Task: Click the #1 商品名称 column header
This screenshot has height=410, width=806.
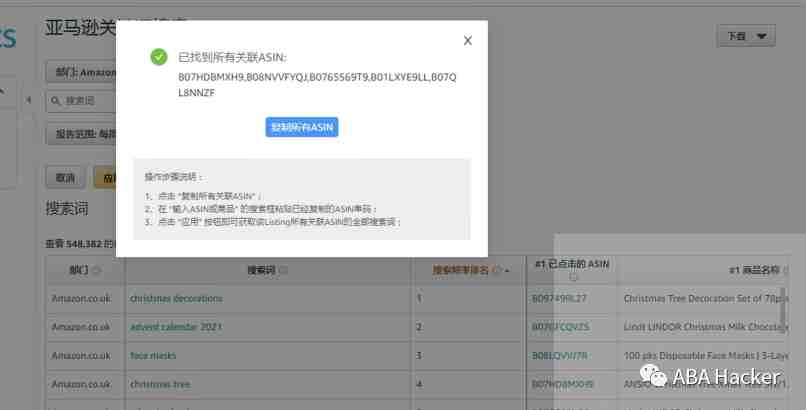Action: pos(754,270)
